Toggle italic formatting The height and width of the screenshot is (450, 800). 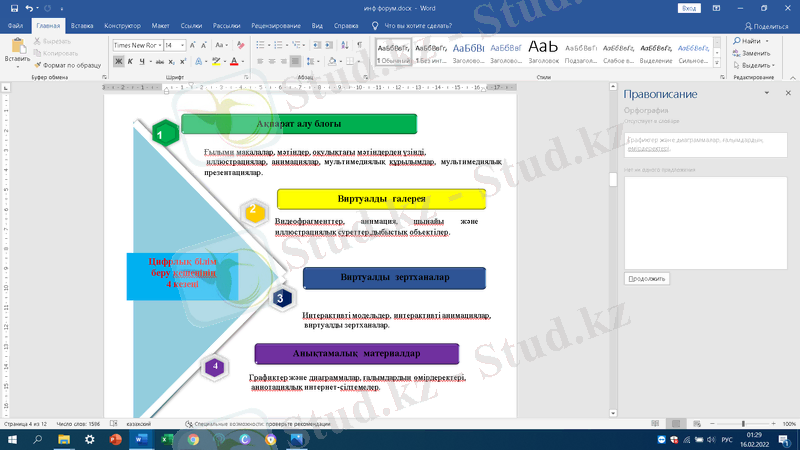(x=130, y=61)
